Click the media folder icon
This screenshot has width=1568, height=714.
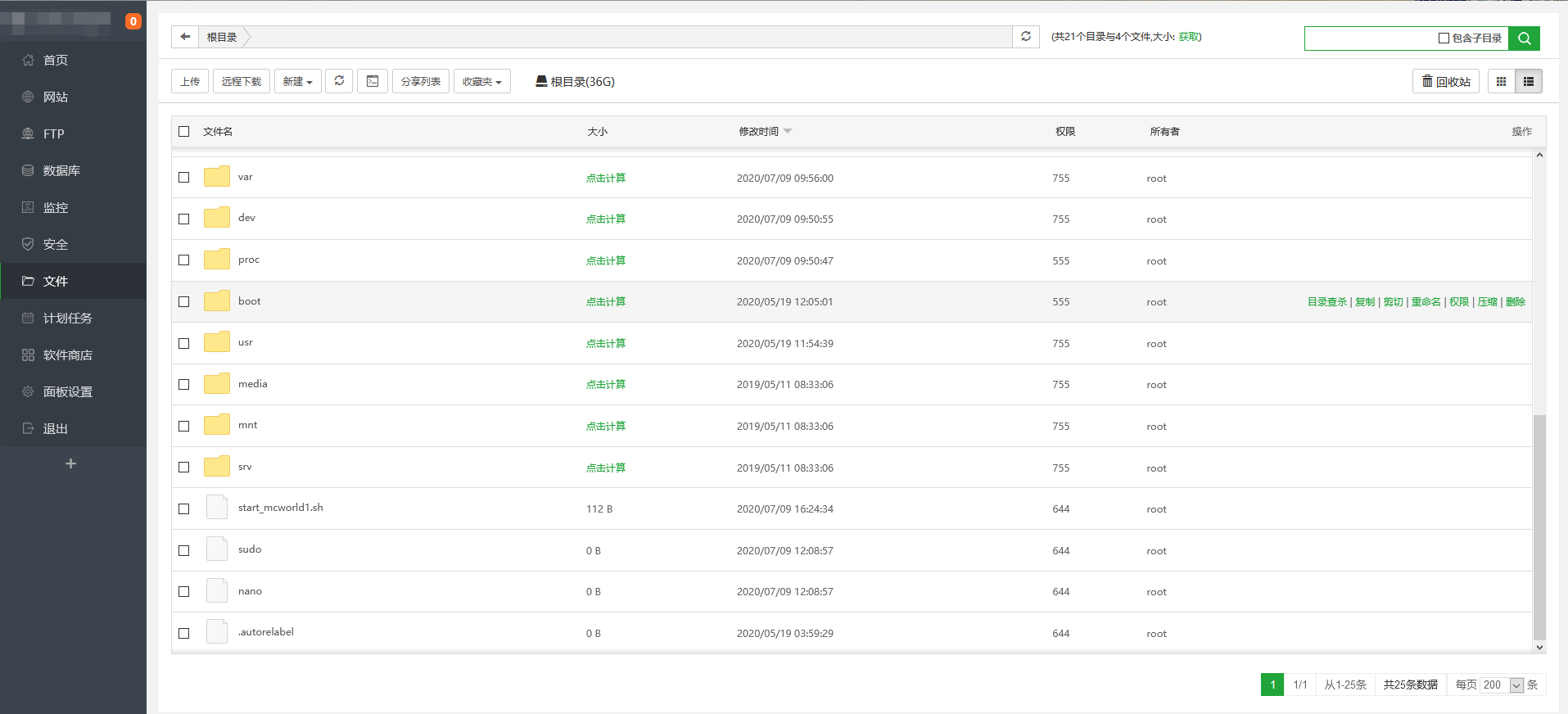(217, 384)
